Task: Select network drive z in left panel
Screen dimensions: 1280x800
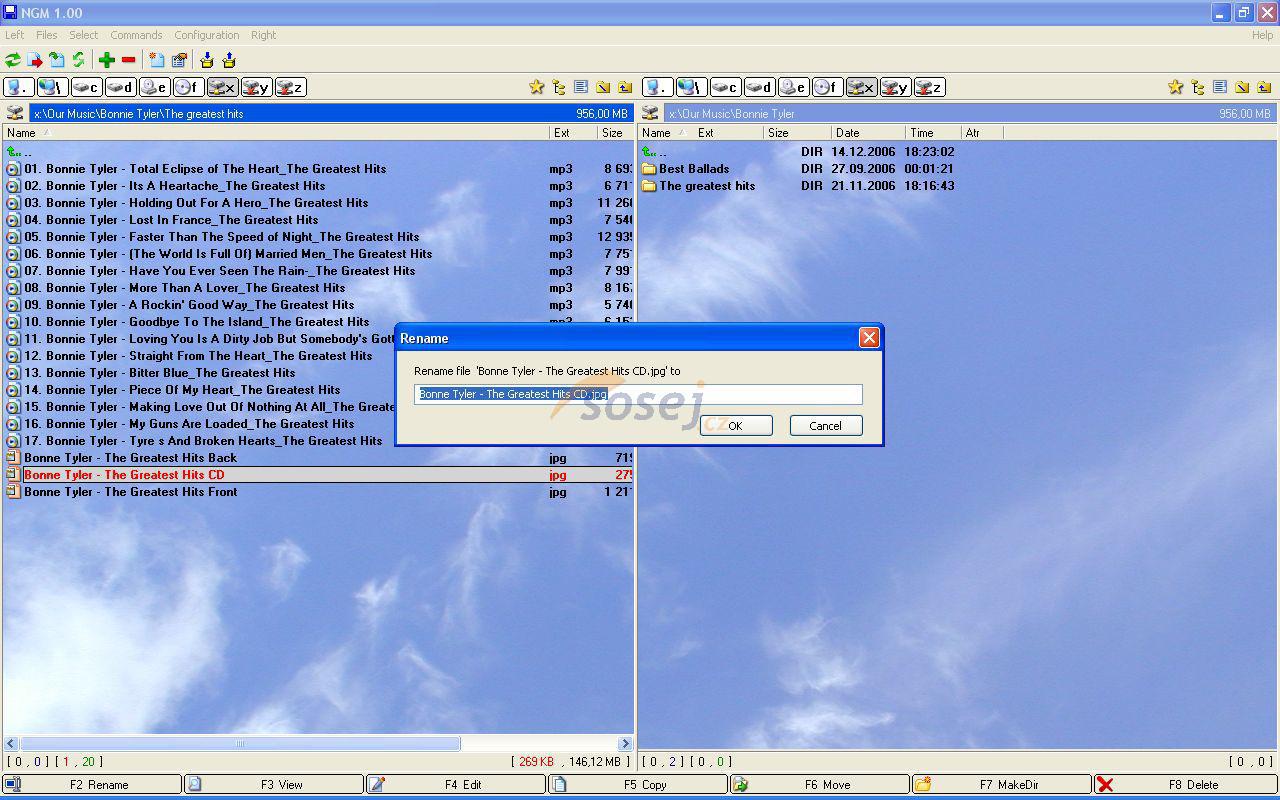Action: pyautogui.click(x=290, y=87)
